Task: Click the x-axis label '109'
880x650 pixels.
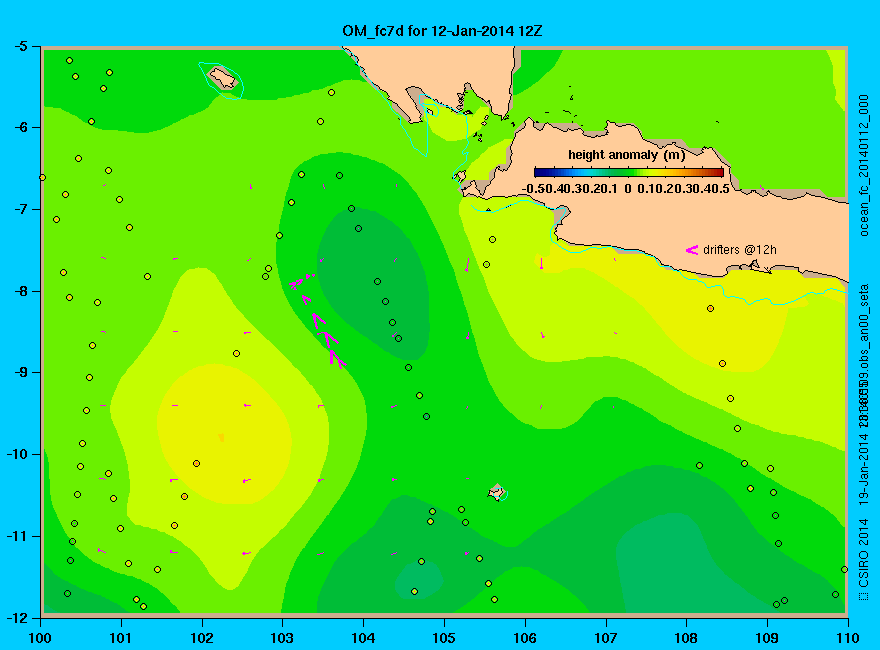Action: pyautogui.click(x=767, y=638)
